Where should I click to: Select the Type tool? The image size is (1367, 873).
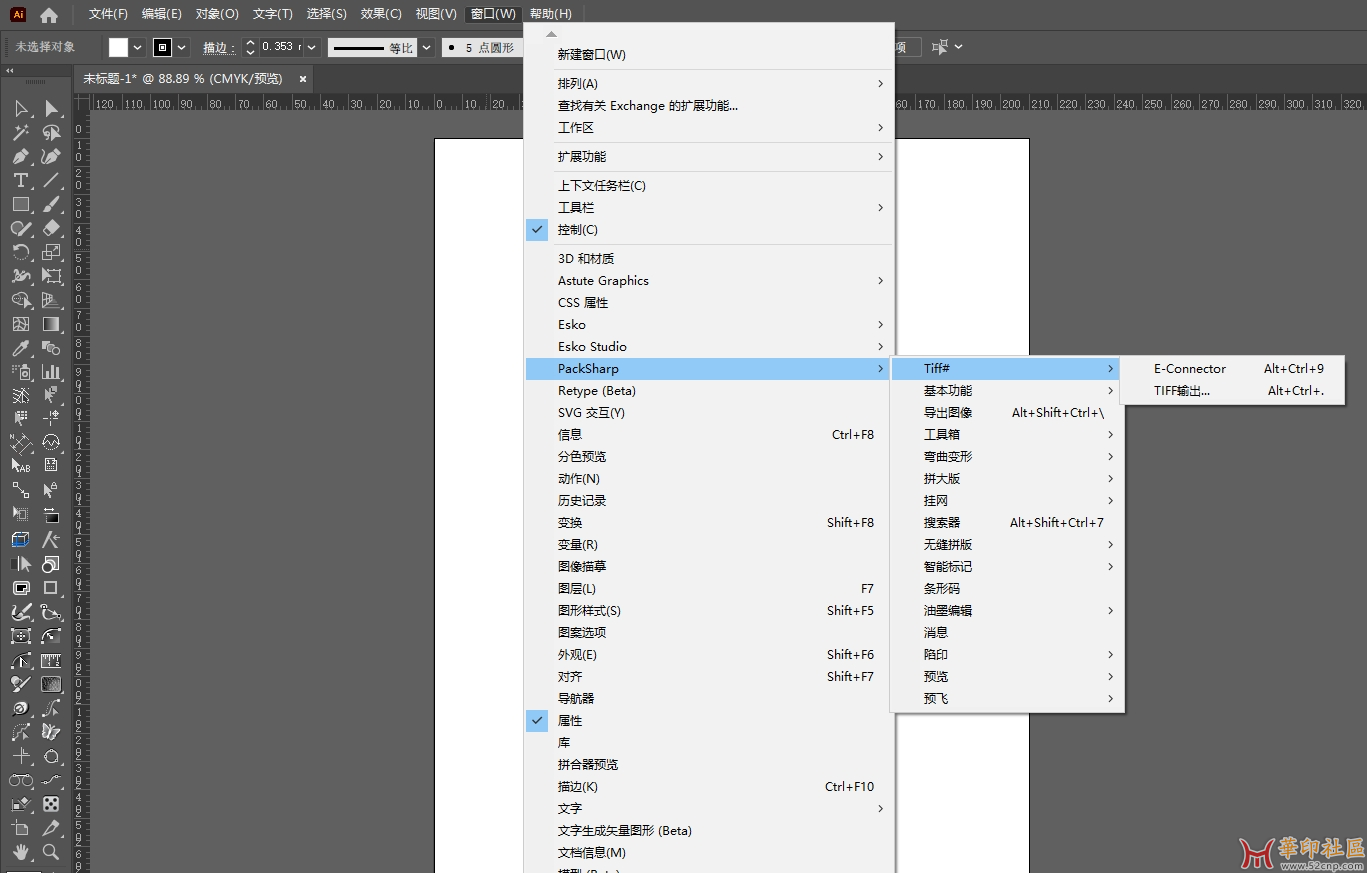pyautogui.click(x=20, y=180)
